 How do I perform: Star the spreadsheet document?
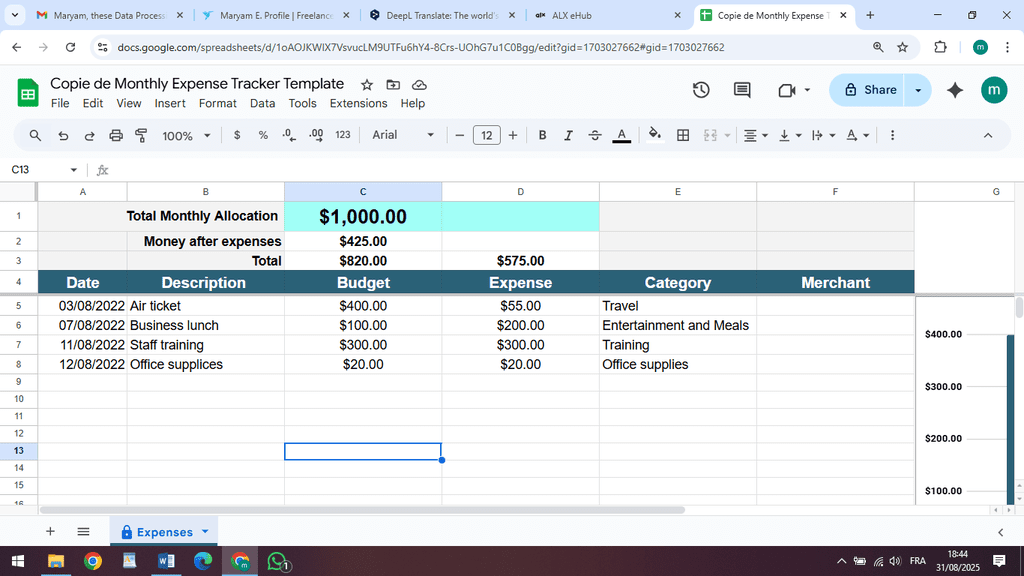coord(367,85)
